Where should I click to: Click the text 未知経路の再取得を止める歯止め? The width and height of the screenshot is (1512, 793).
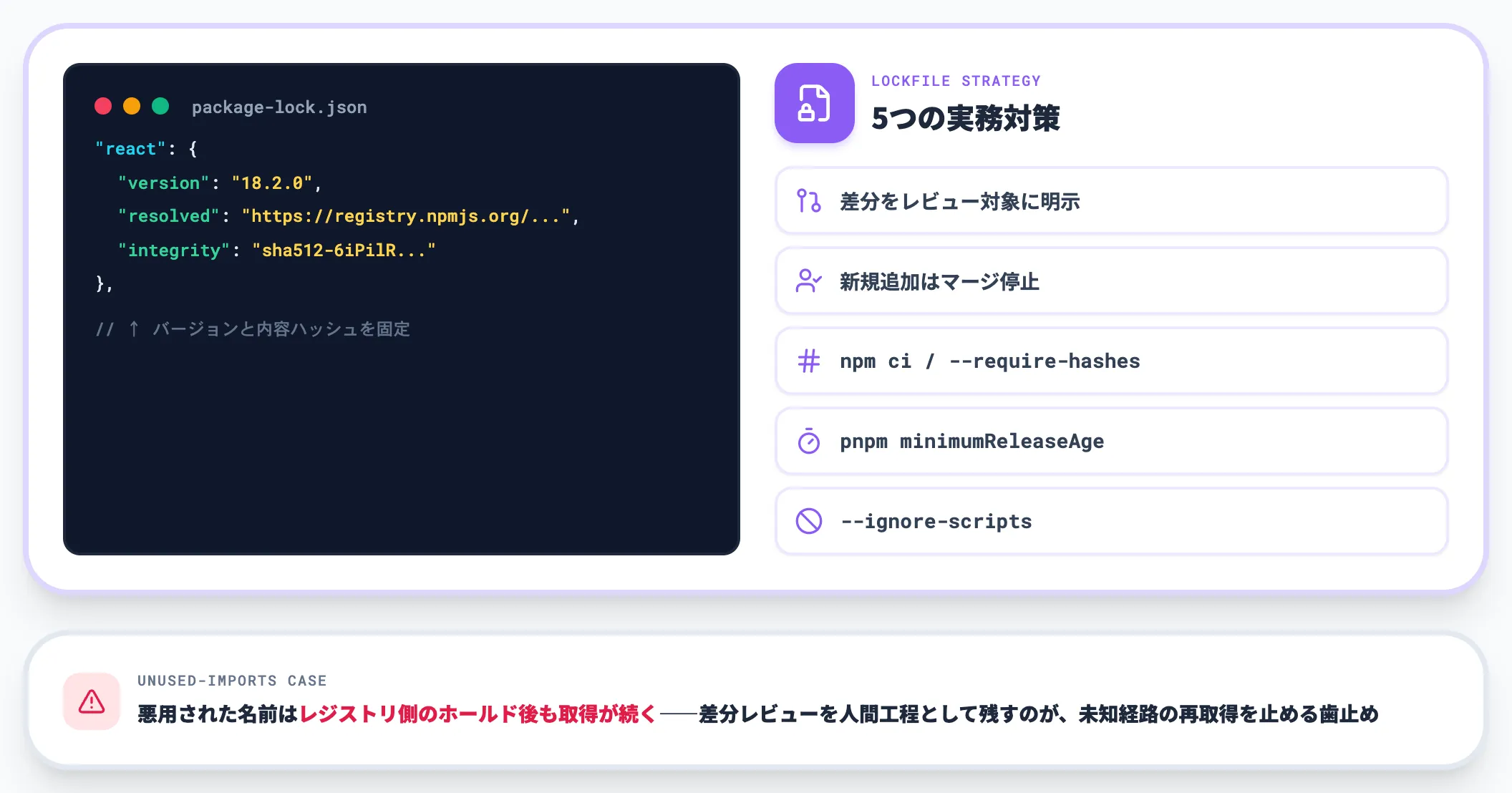[x=1228, y=714]
